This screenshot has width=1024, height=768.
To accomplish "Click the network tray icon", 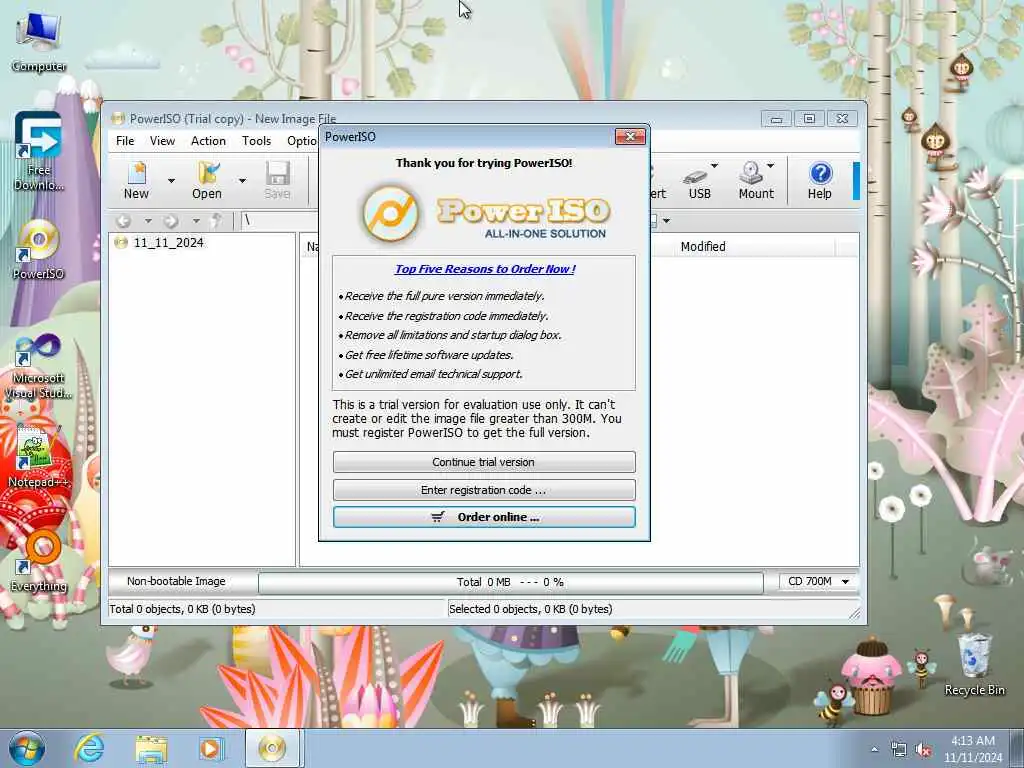I will [x=899, y=750].
